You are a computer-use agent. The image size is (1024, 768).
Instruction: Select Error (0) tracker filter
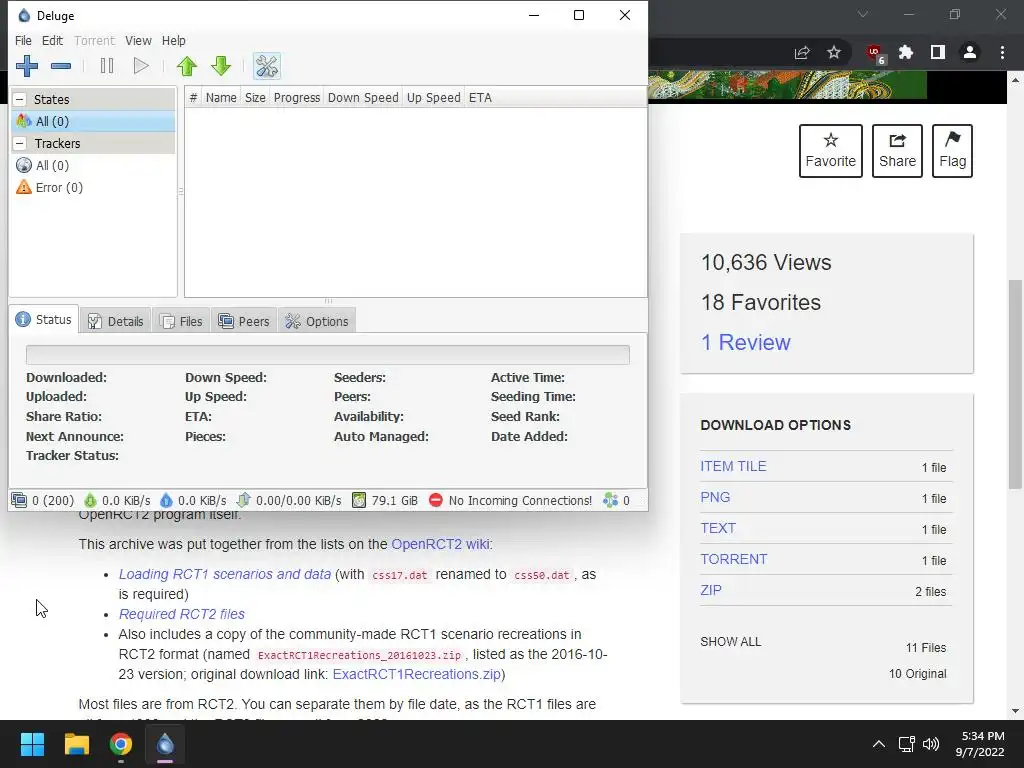[93, 187]
